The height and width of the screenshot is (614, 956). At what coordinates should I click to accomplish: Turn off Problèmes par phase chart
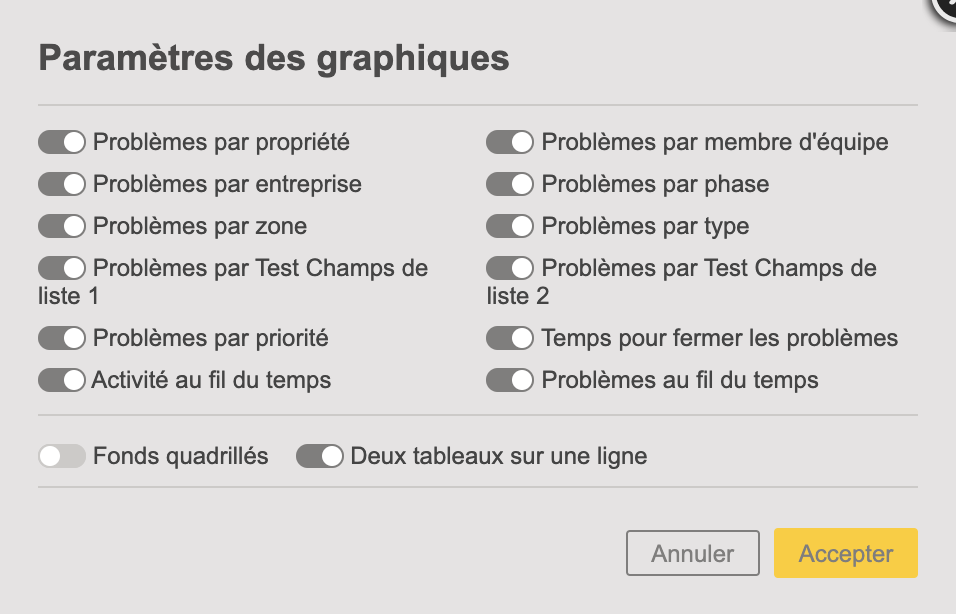(510, 184)
